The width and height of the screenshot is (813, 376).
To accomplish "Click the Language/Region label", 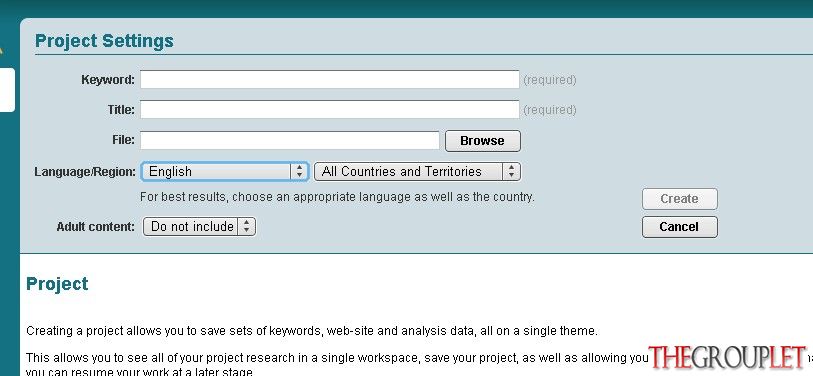I will click(x=85, y=172).
